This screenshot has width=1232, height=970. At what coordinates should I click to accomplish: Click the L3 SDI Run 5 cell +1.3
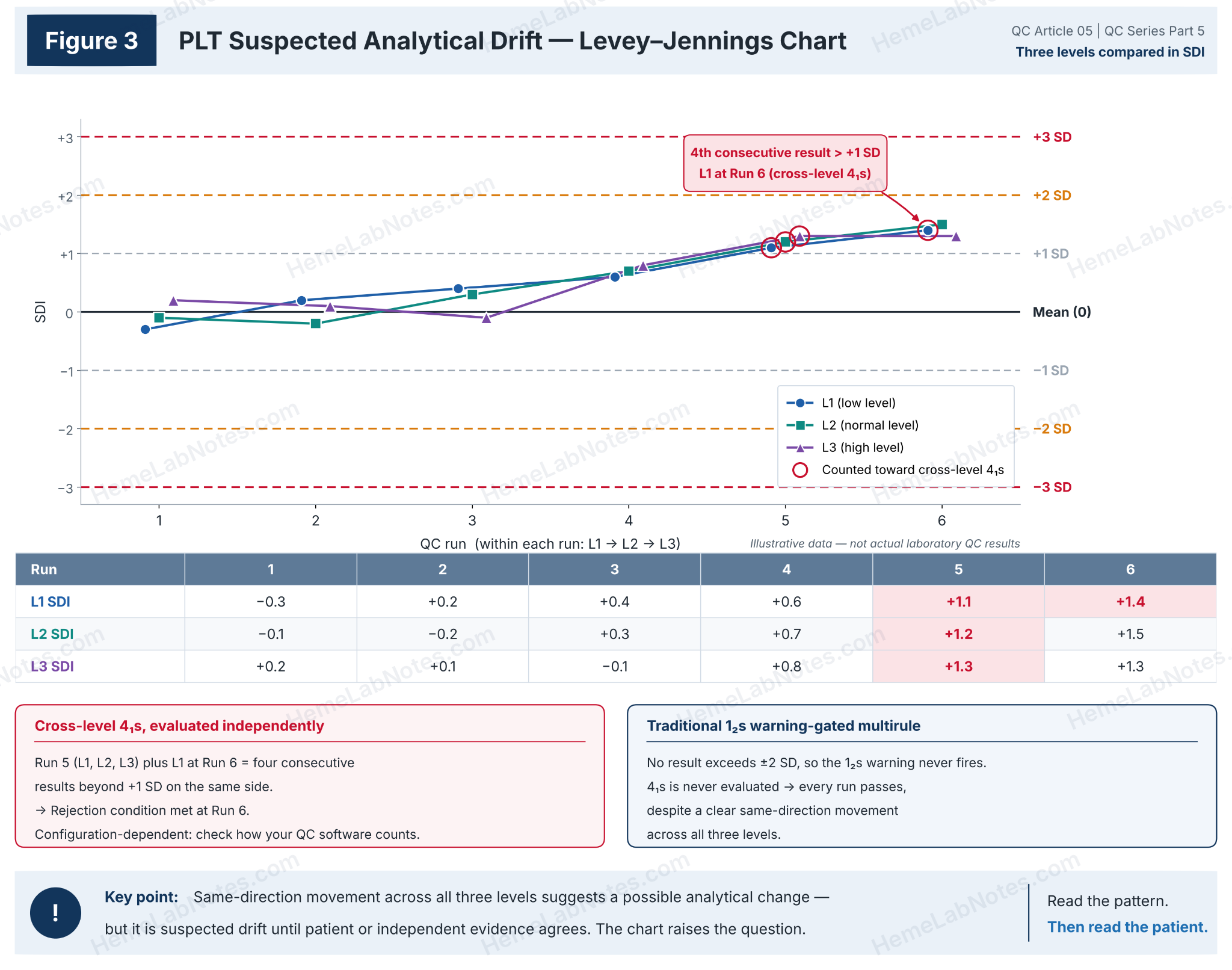click(958, 666)
